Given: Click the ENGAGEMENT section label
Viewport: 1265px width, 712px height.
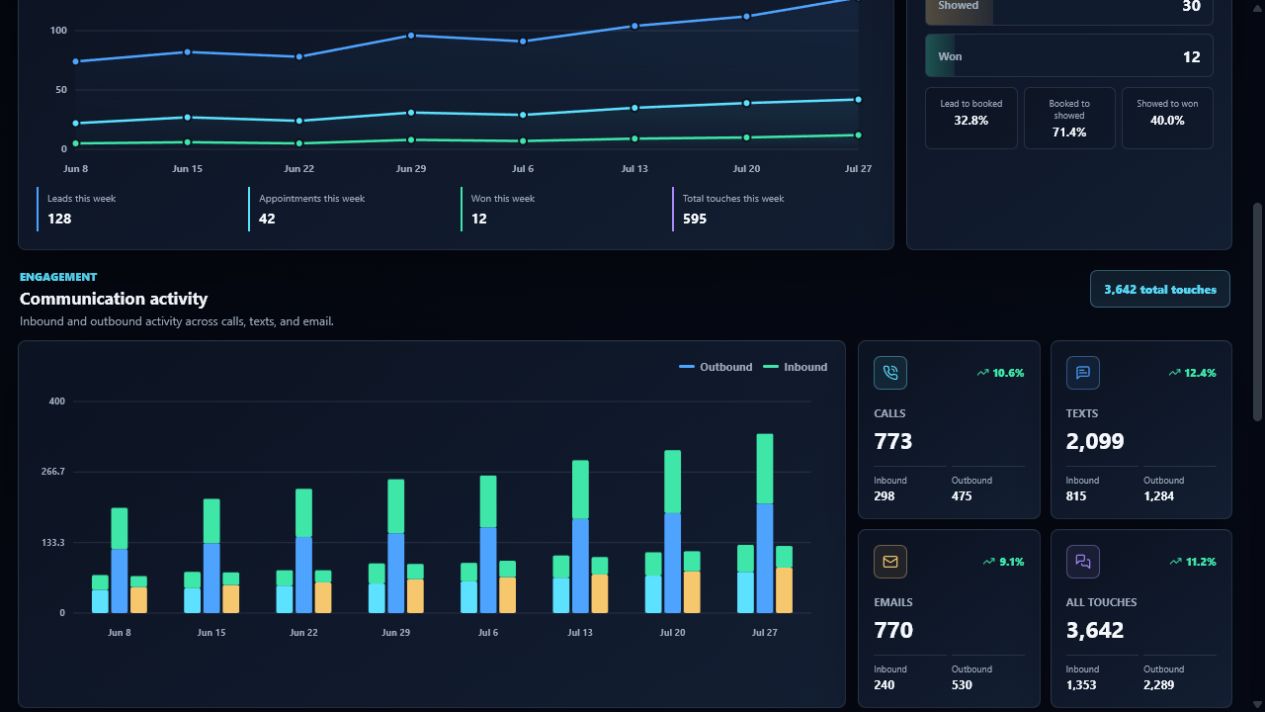Looking at the screenshot, I should pyautogui.click(x=58, y=277).
